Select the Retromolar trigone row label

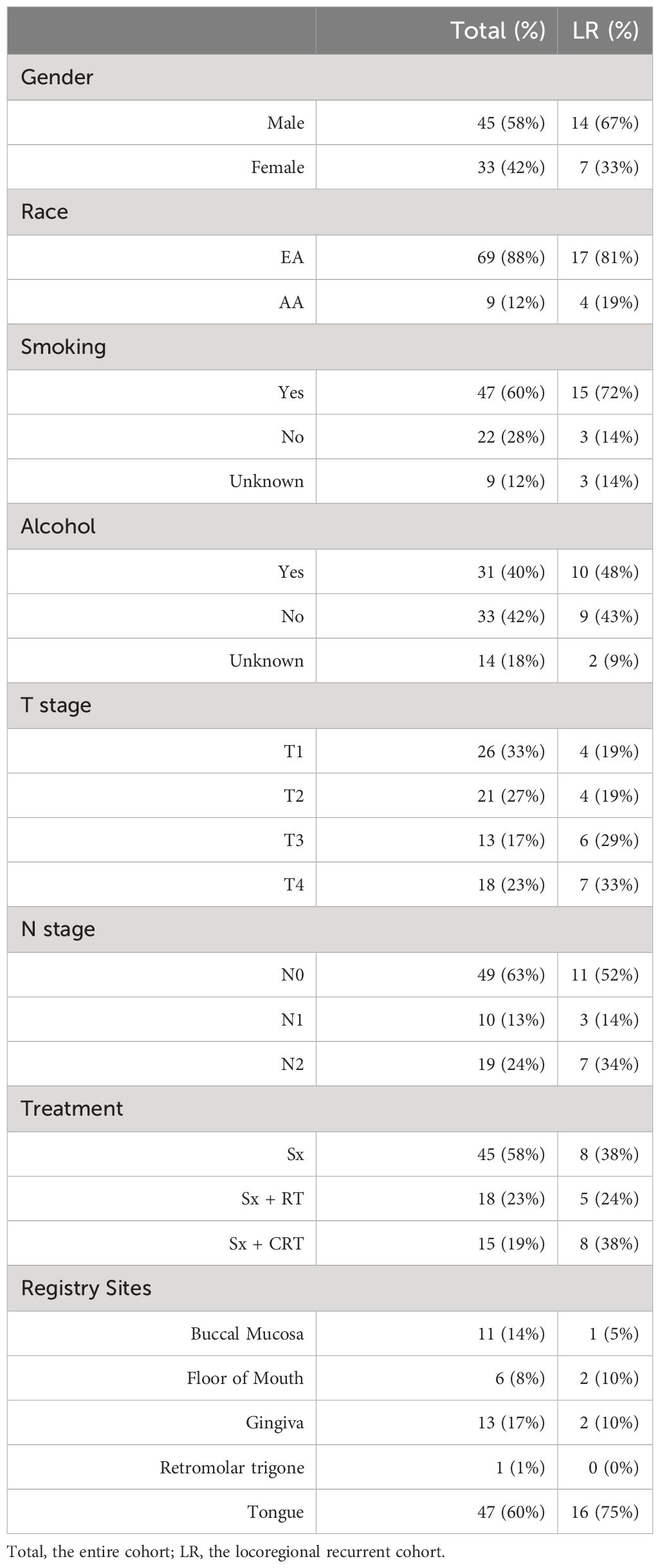click(232, 1468)
